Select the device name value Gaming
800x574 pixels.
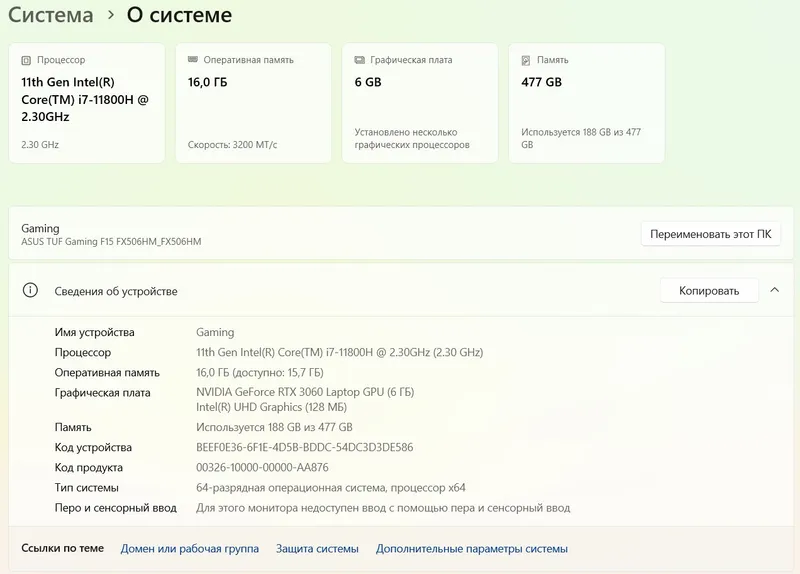215,332
